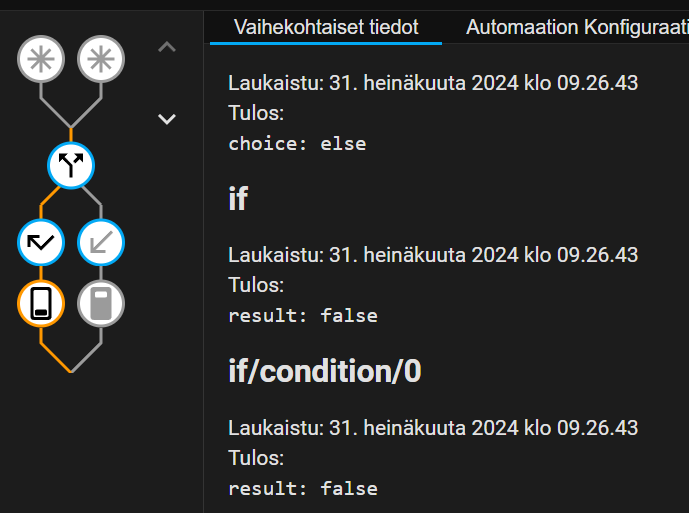The width and height of the screenshot is (689, 513).
Task: Click the "choice: else" result text
Action: coord(297,144)
